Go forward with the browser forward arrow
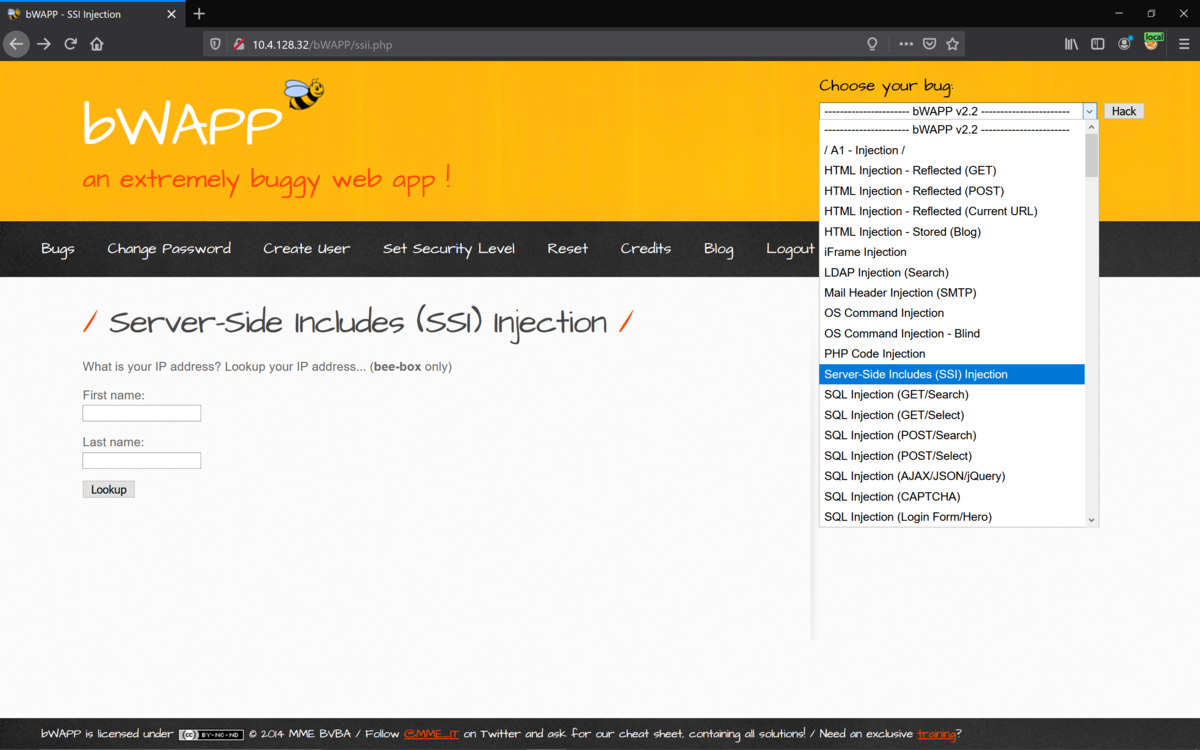Screen dimensions: 1200x750 tap(43, 44)
